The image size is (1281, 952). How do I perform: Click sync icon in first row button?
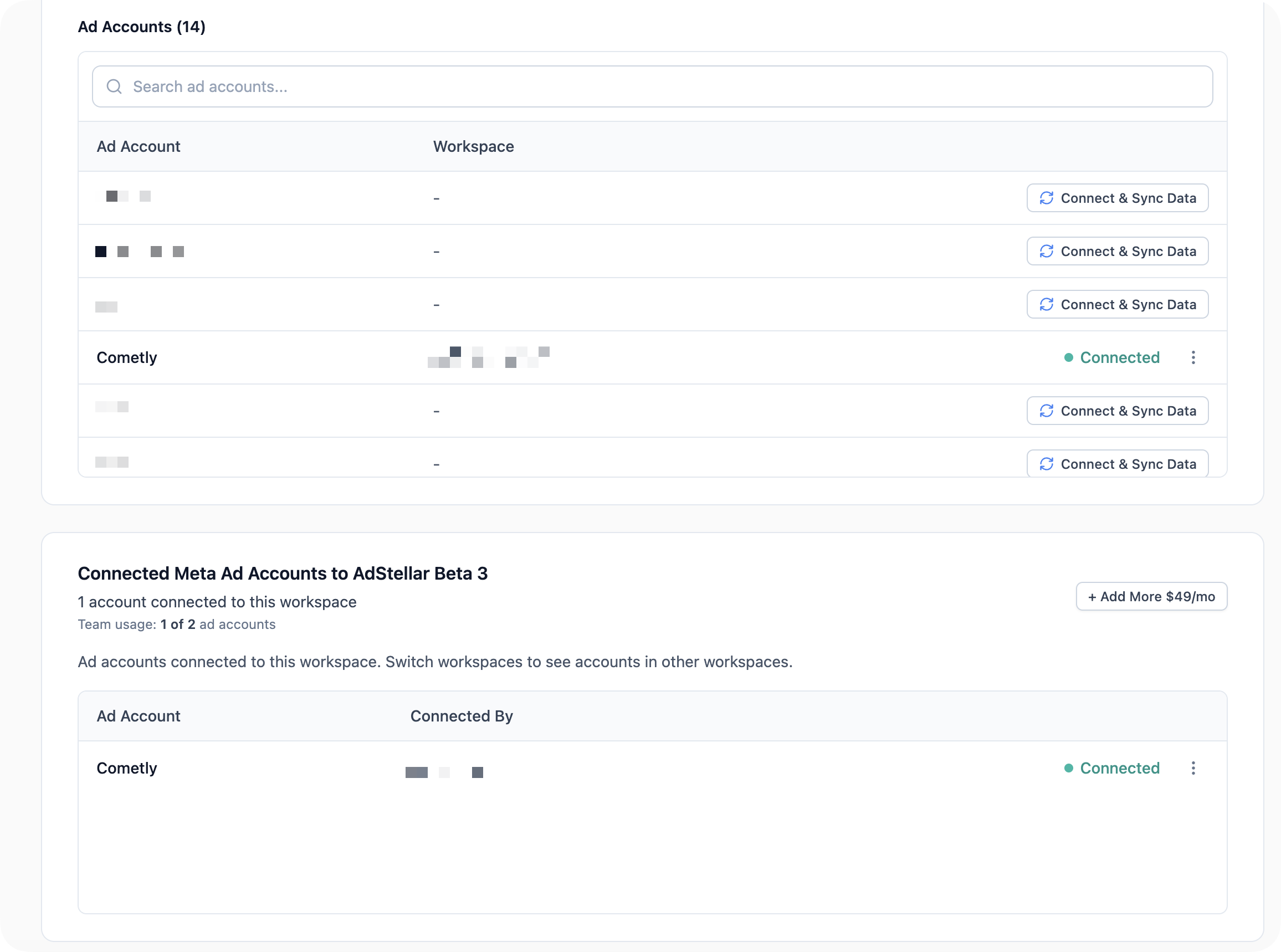(x=1047, y=198)
